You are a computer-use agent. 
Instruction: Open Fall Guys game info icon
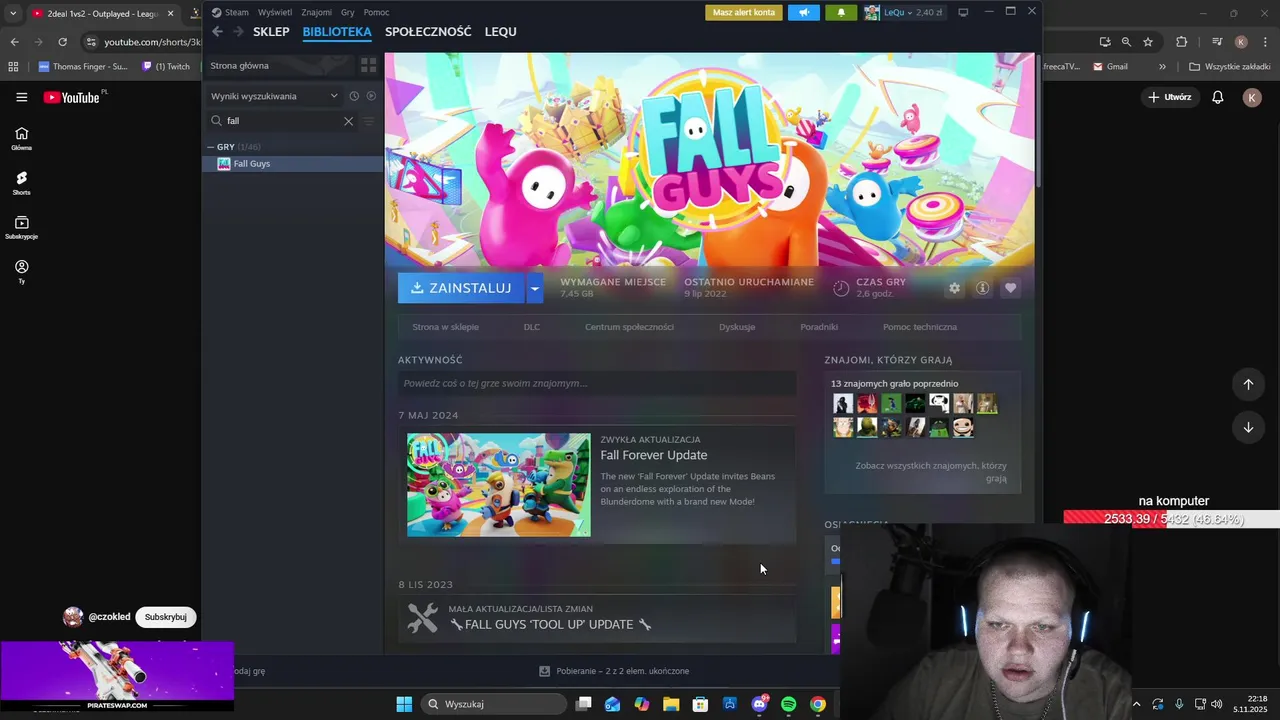click(982, 288)
